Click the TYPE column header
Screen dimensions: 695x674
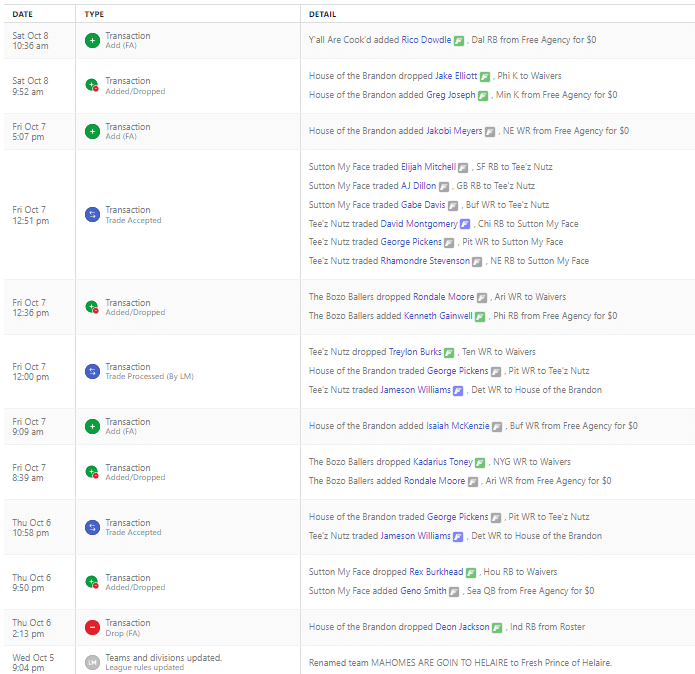pyautogui.click(x=94, y=14)
